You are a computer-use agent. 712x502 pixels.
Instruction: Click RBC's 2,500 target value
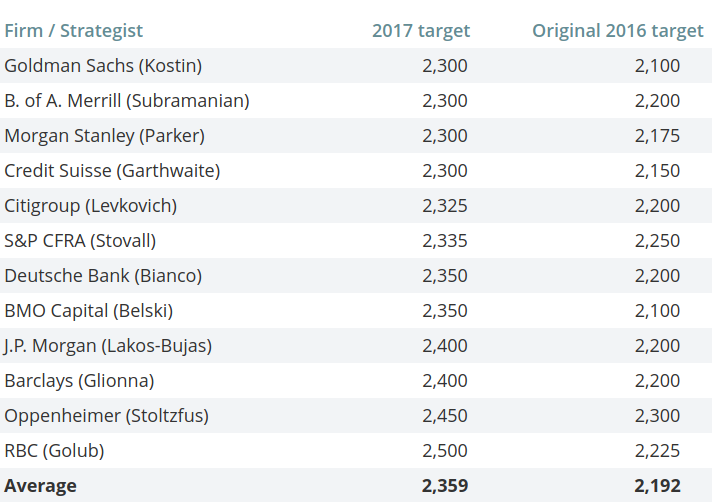pos(445,451)
